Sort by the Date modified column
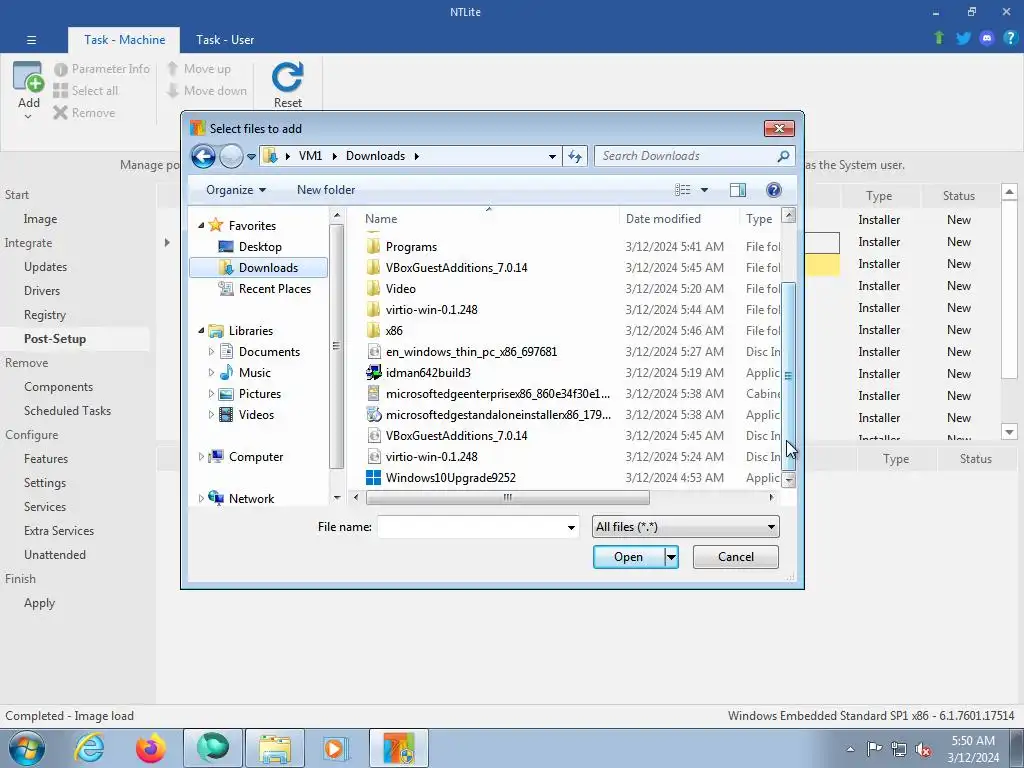This screenshot has width=1024, height=768. 663,219
